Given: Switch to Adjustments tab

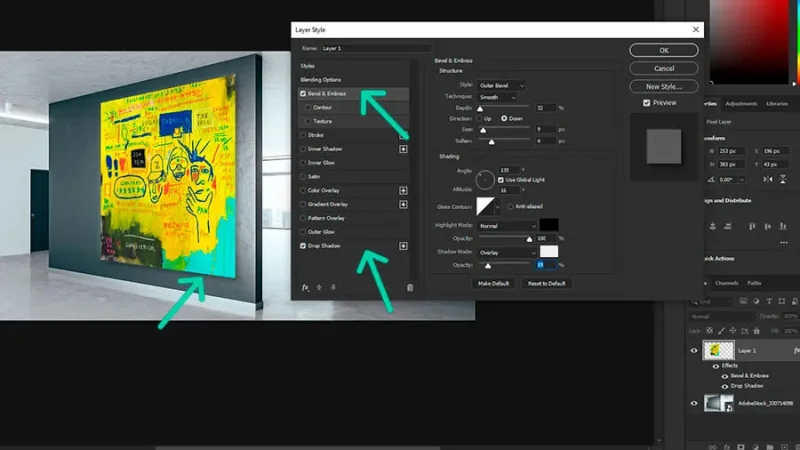Looking at the screenshot, I should [x=741, y=104].
